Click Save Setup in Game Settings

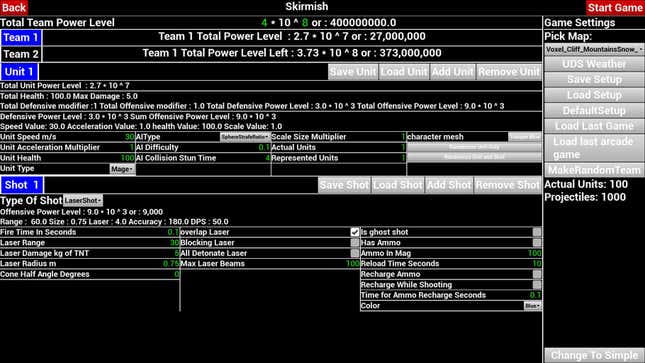(594, 79)
